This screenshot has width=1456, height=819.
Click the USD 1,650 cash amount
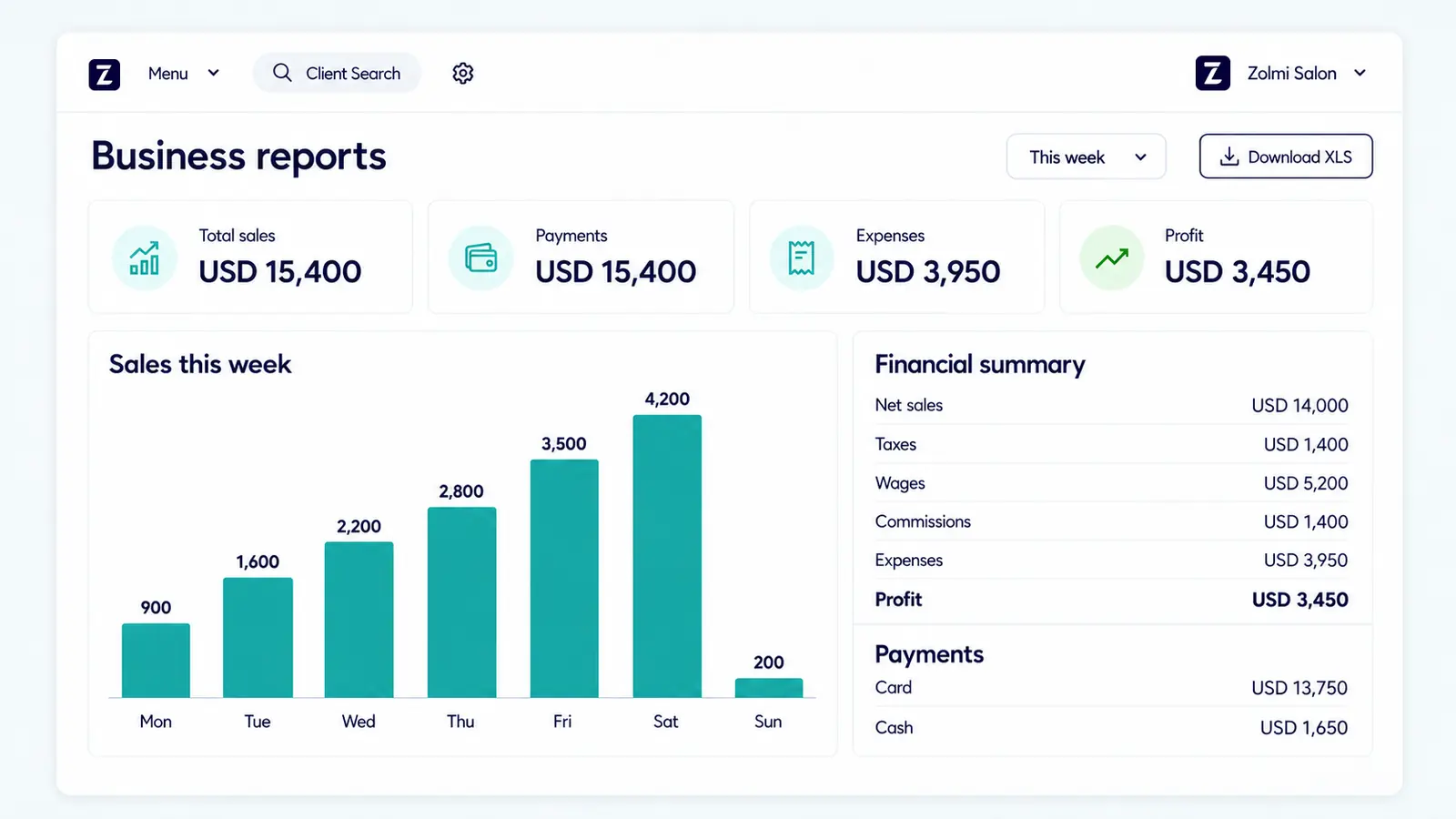pos(1304,727)
